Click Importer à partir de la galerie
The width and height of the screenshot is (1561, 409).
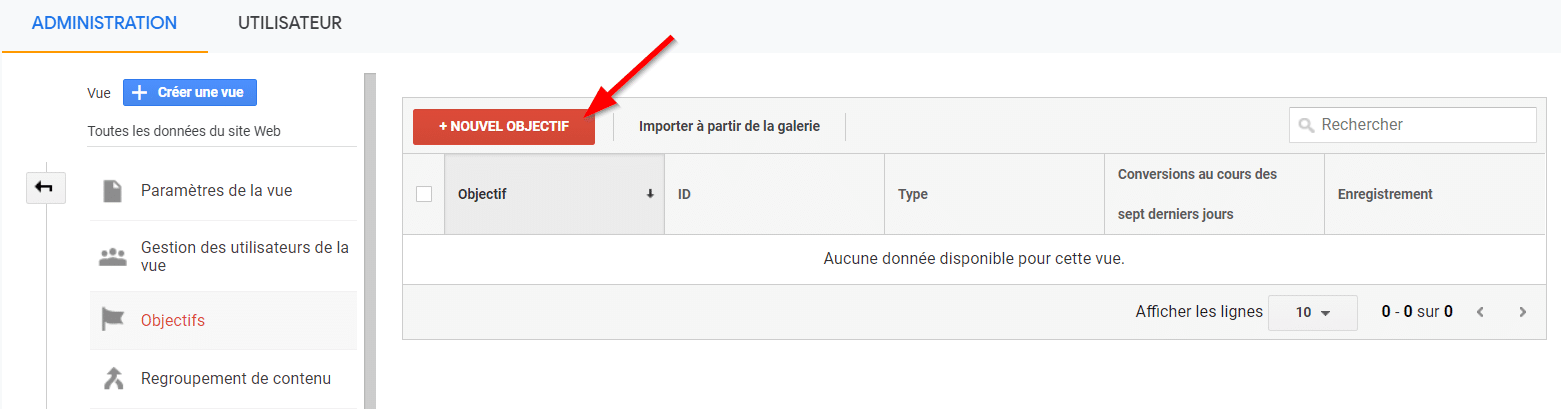coord(729,127)
